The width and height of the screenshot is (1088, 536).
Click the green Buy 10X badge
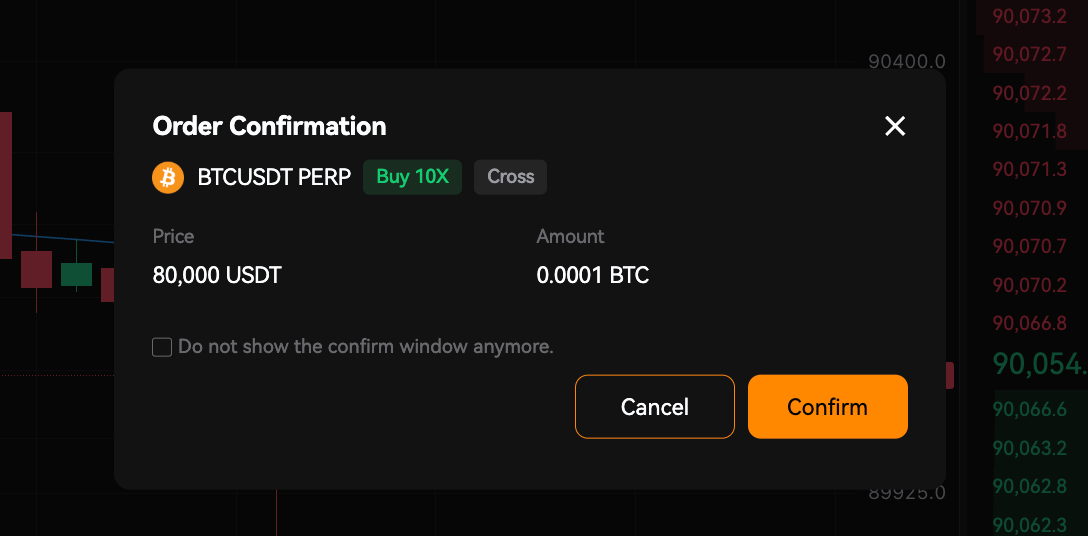pyautogui.click(x=412, y=177)
